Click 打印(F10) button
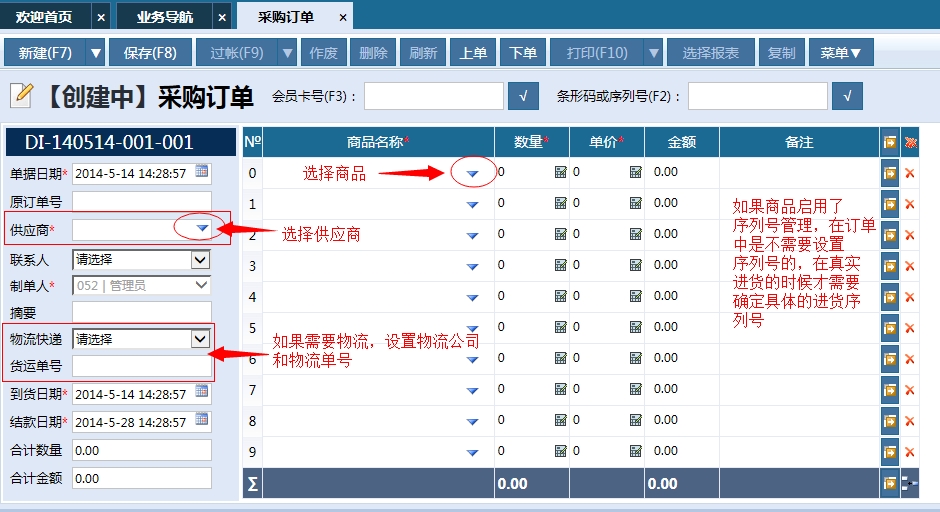The image size is (940, 512). [597, 53]
